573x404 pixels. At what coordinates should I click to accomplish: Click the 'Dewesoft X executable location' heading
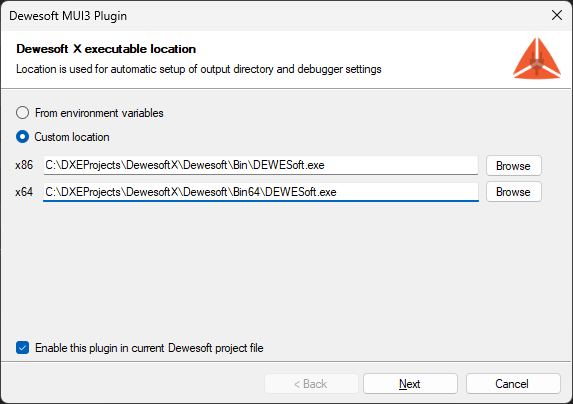tap(106, 49)
